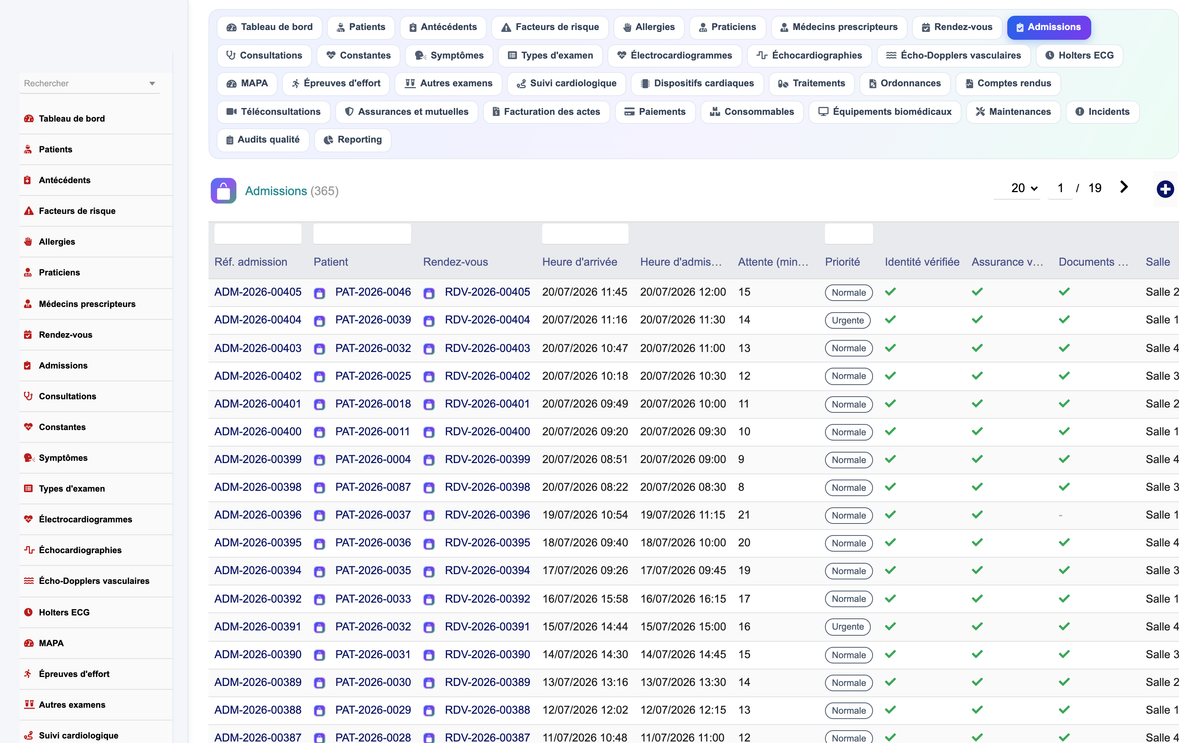Screen dimensions: 1200x743
Task: Click Consultations stethoscope icon in sidebar
Action: (28, 396)
